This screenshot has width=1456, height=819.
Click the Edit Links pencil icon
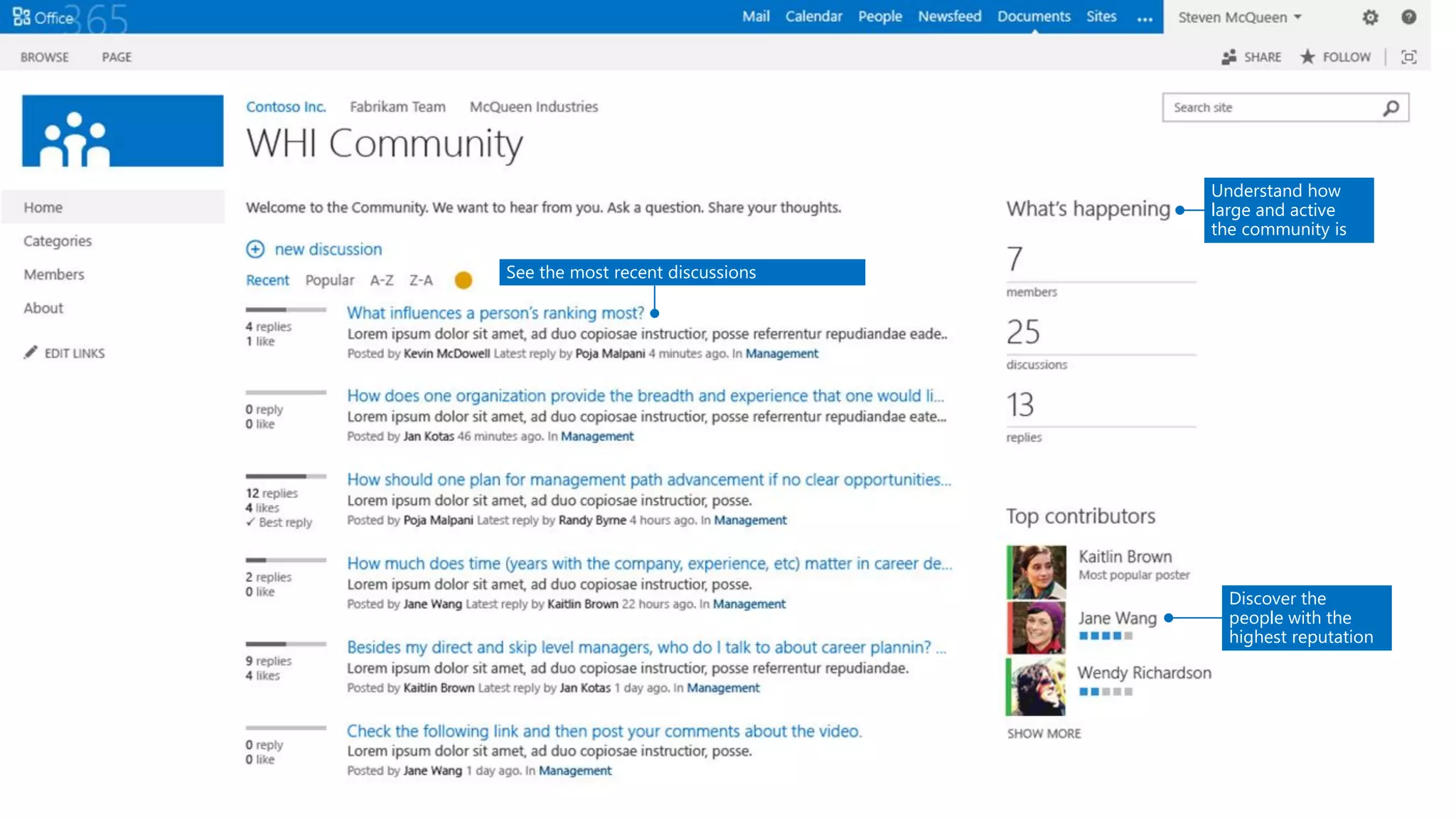30,353
